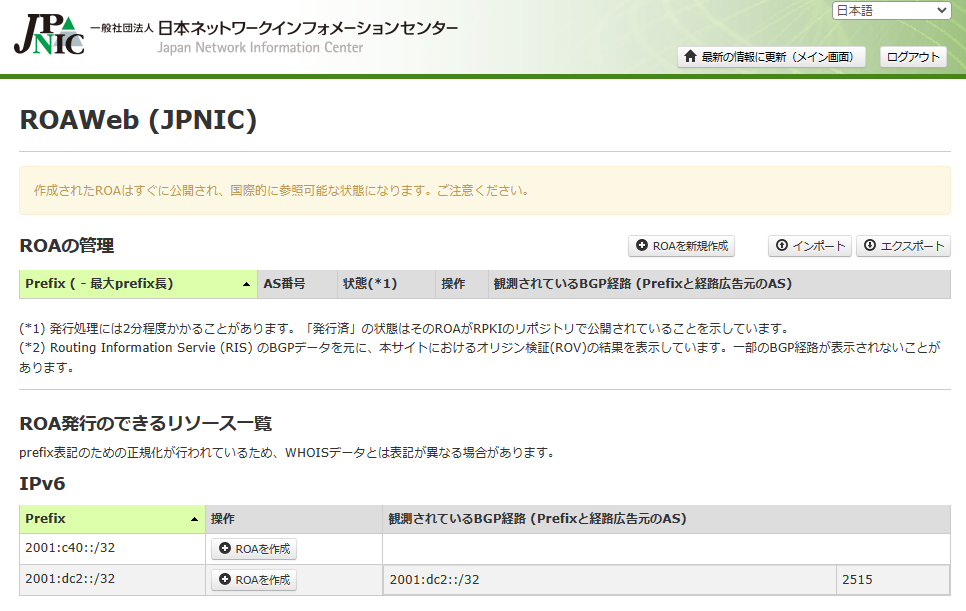Screen dimensions: 966x611
Task: Select 2001:dc2::/32 in the Prefix column
Action: (112, 579)
